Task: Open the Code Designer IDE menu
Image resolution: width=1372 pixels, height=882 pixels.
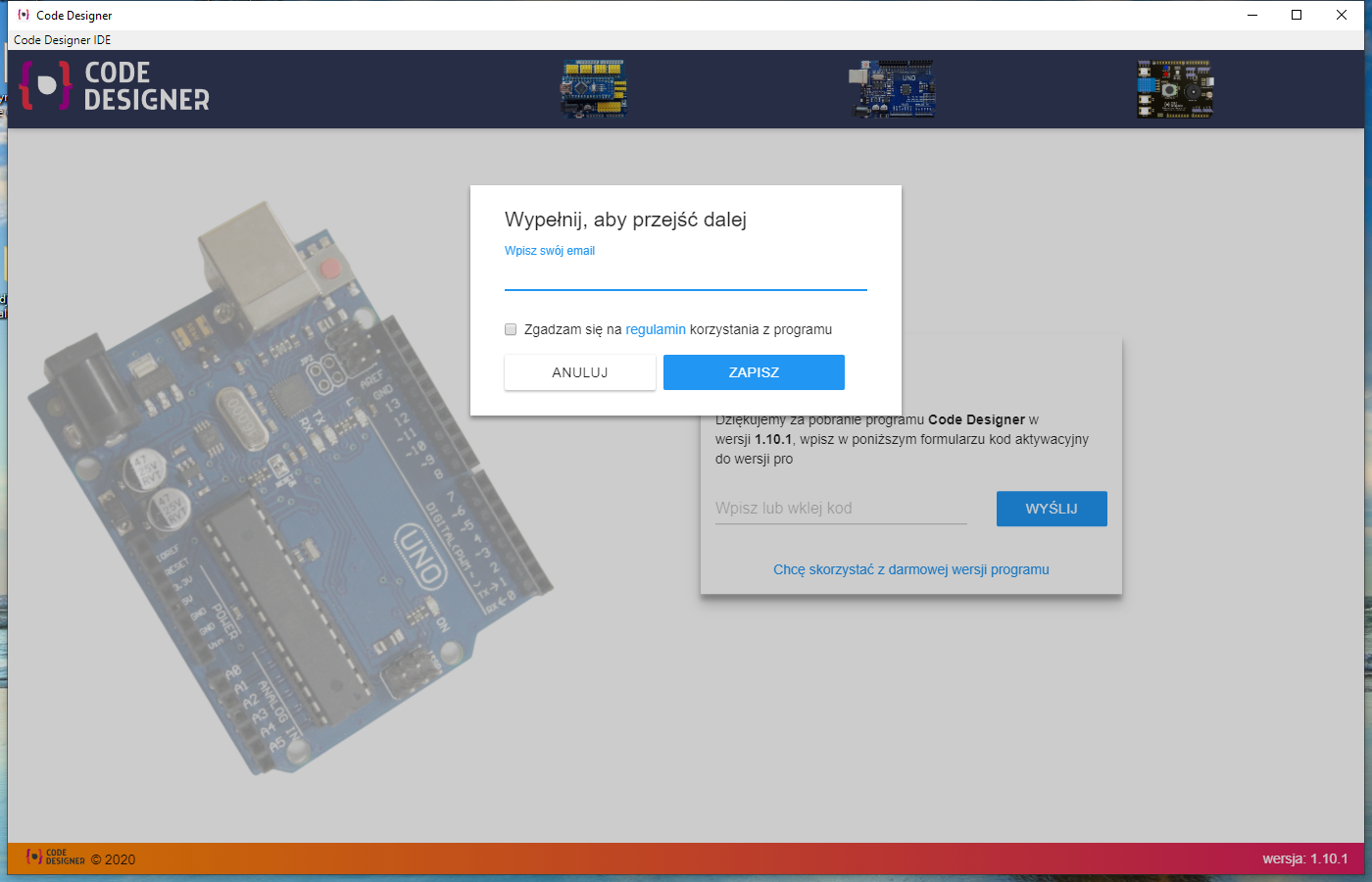Action: point(61,39)
